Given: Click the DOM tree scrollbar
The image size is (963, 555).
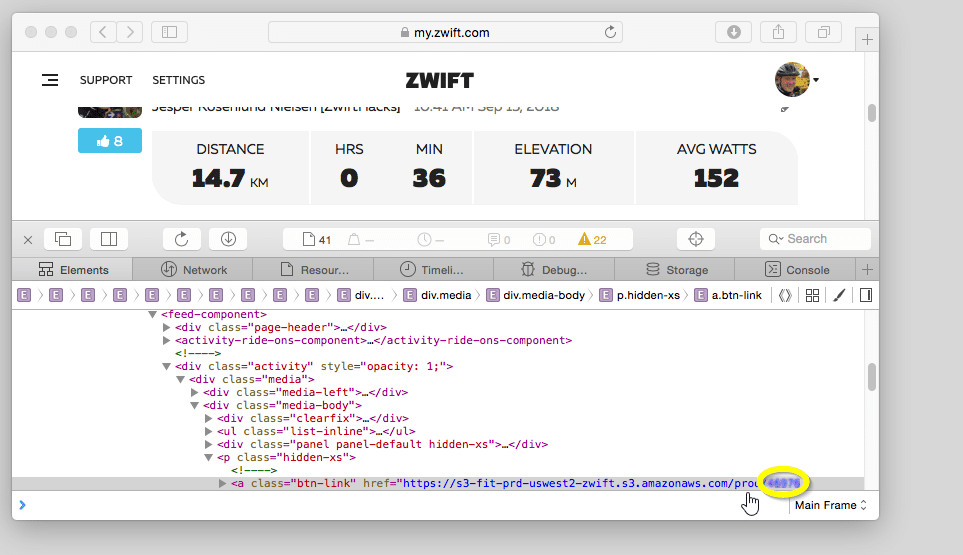Looking at the screenshot, I should point(871,377).
